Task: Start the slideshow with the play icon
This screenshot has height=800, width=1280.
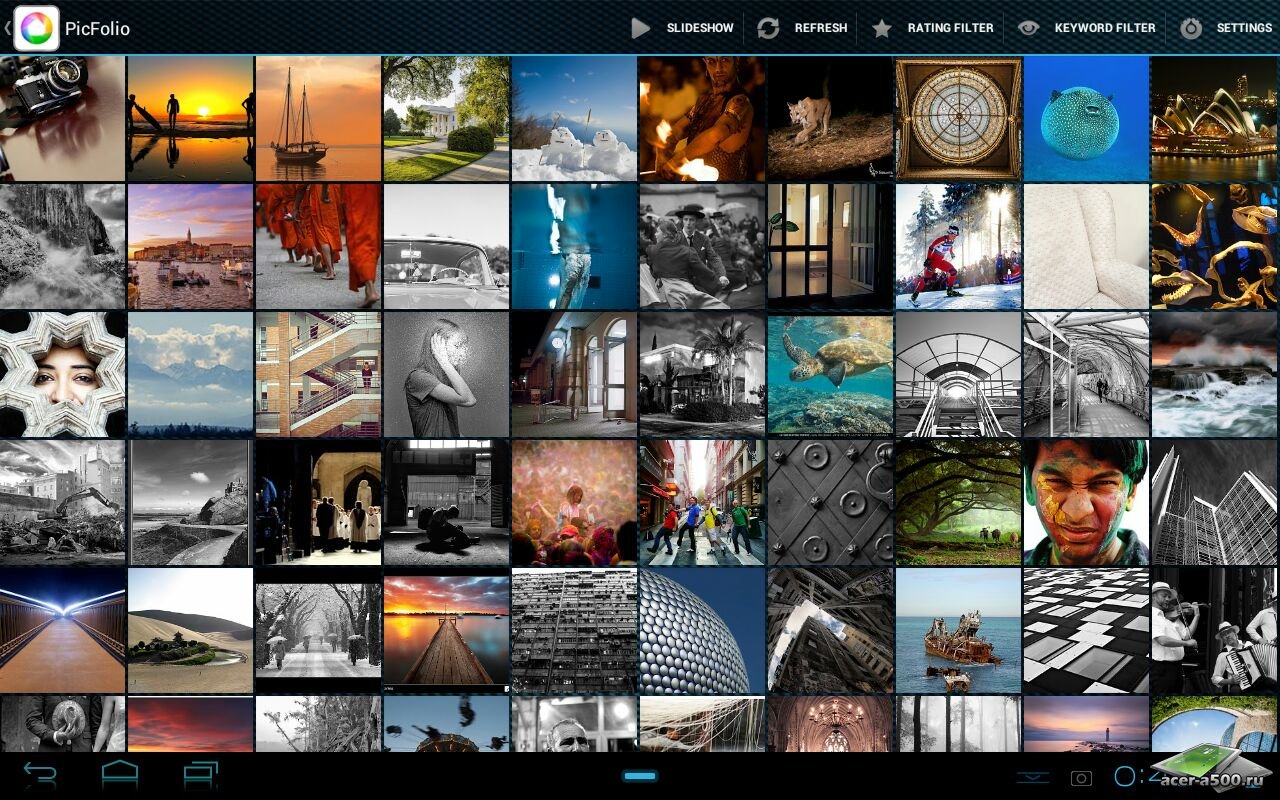Action: [641, 28]
